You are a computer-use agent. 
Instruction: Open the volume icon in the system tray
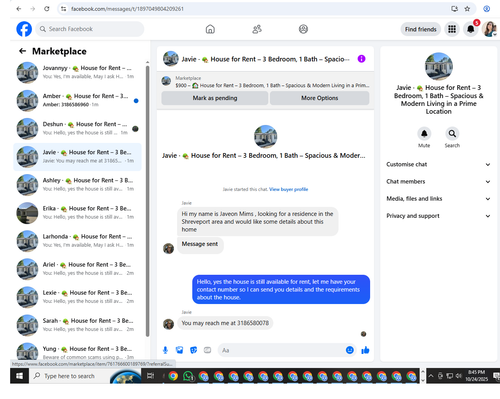[459, 376]
